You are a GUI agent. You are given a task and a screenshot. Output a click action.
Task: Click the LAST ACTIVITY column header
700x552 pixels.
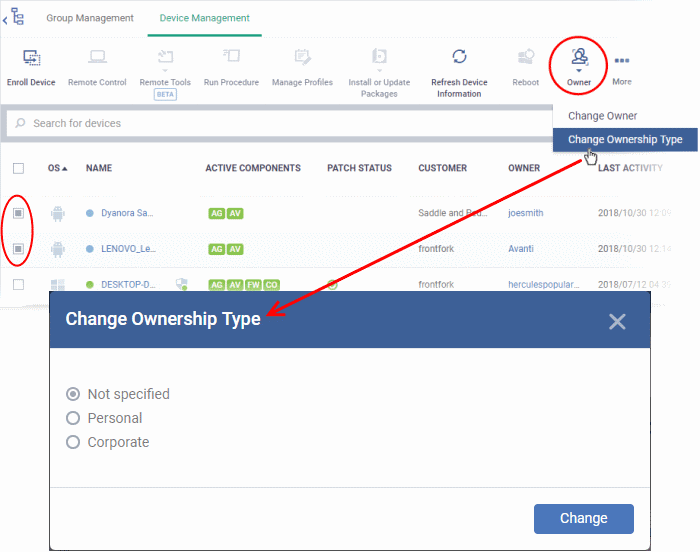[630, 168]
